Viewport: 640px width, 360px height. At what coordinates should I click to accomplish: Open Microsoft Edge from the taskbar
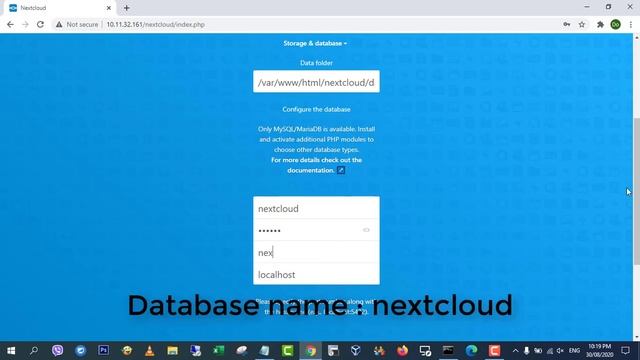[471, 350]
